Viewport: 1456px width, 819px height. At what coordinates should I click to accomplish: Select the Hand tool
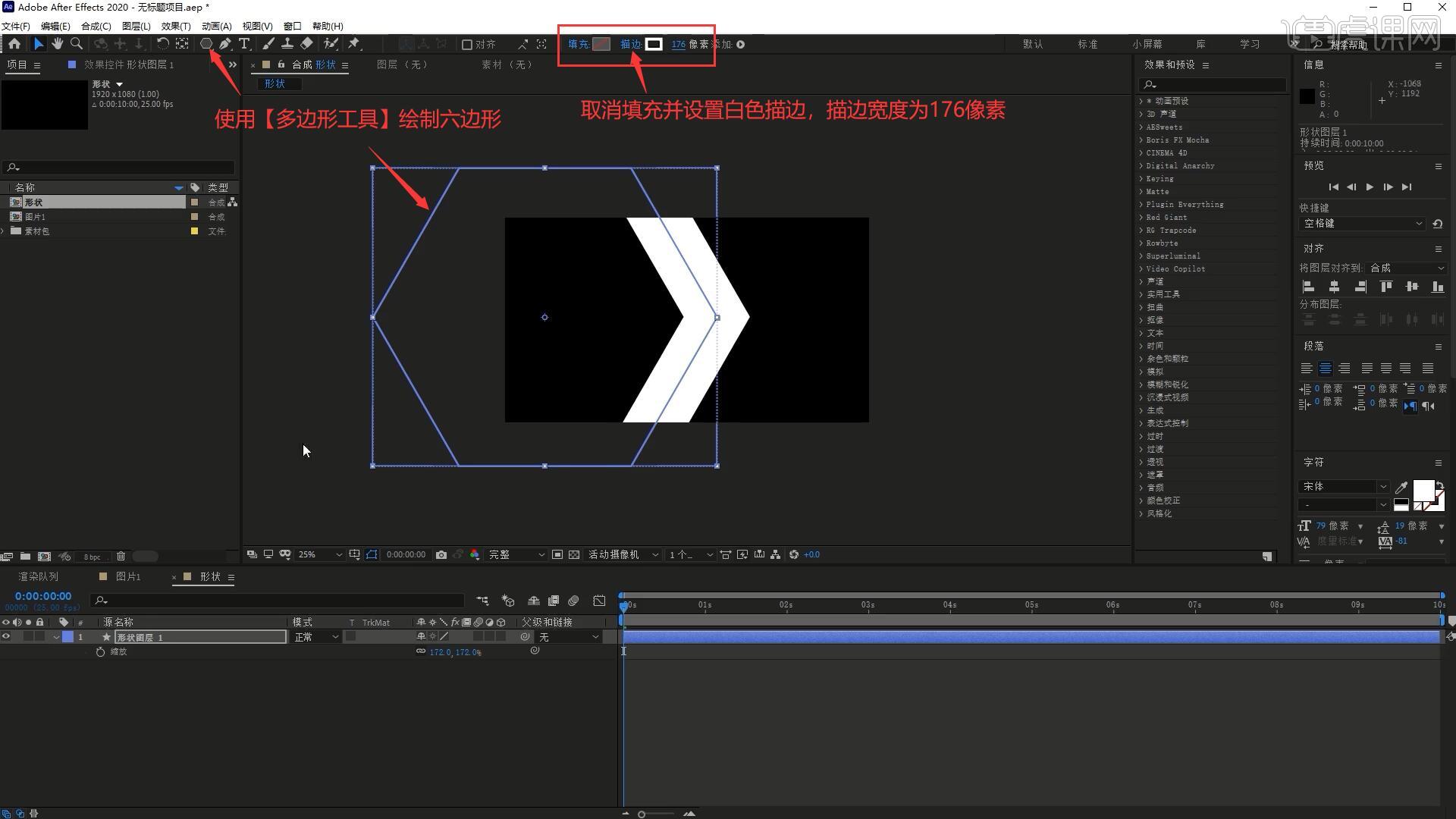57,44
